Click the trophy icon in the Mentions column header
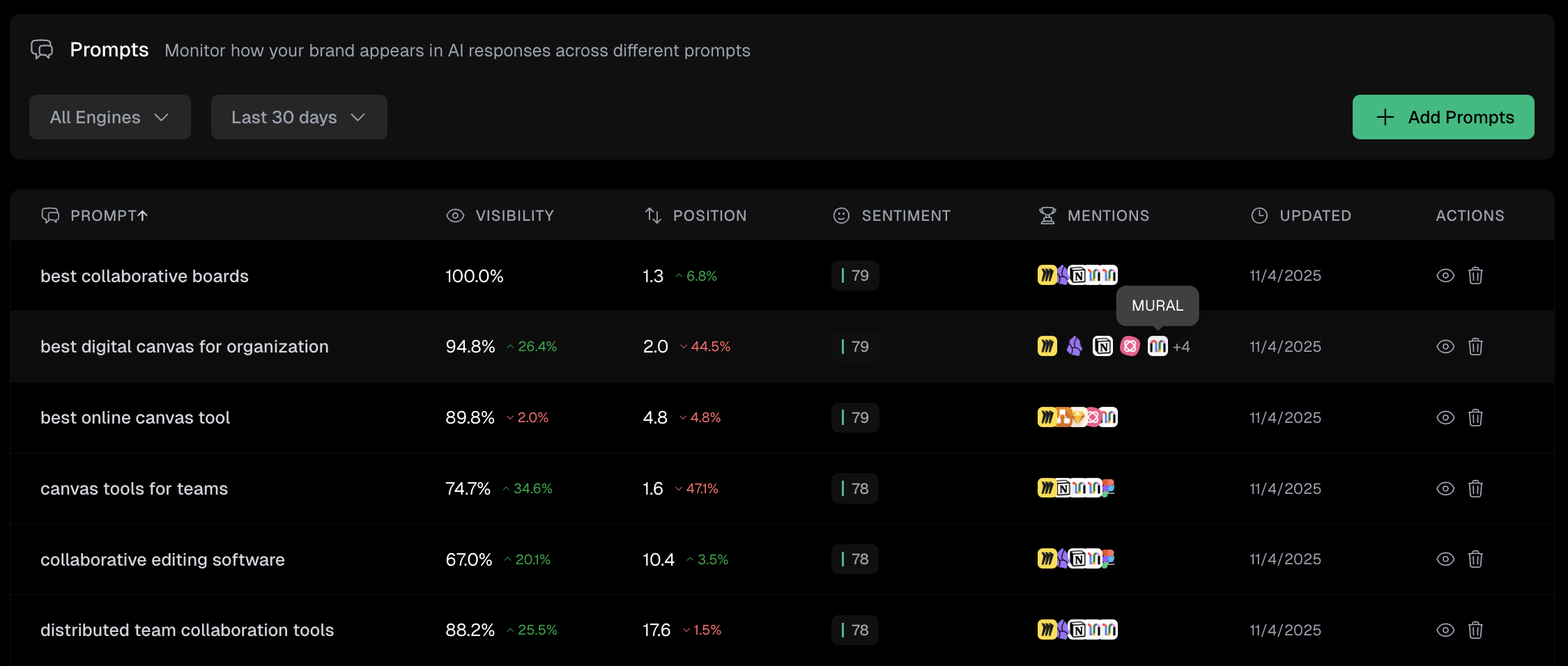 pyautogui.click(x=1047, y=215)
